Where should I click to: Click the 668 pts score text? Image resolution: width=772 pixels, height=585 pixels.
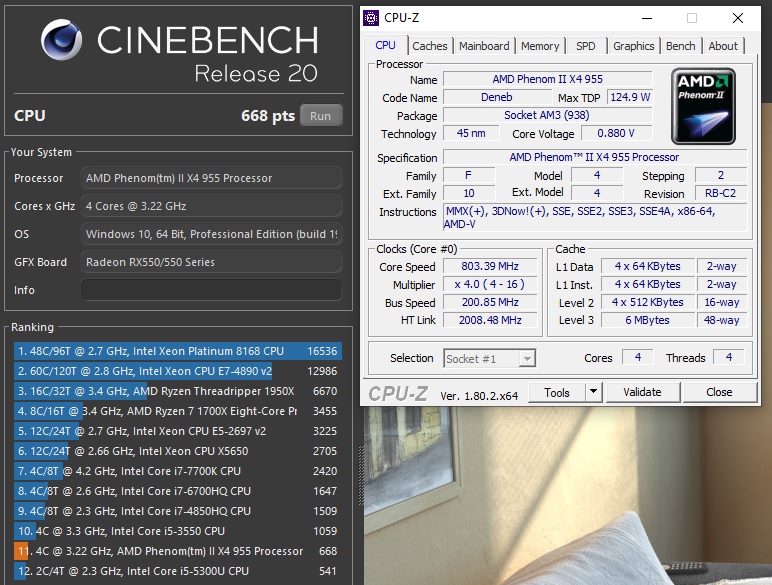268,116
